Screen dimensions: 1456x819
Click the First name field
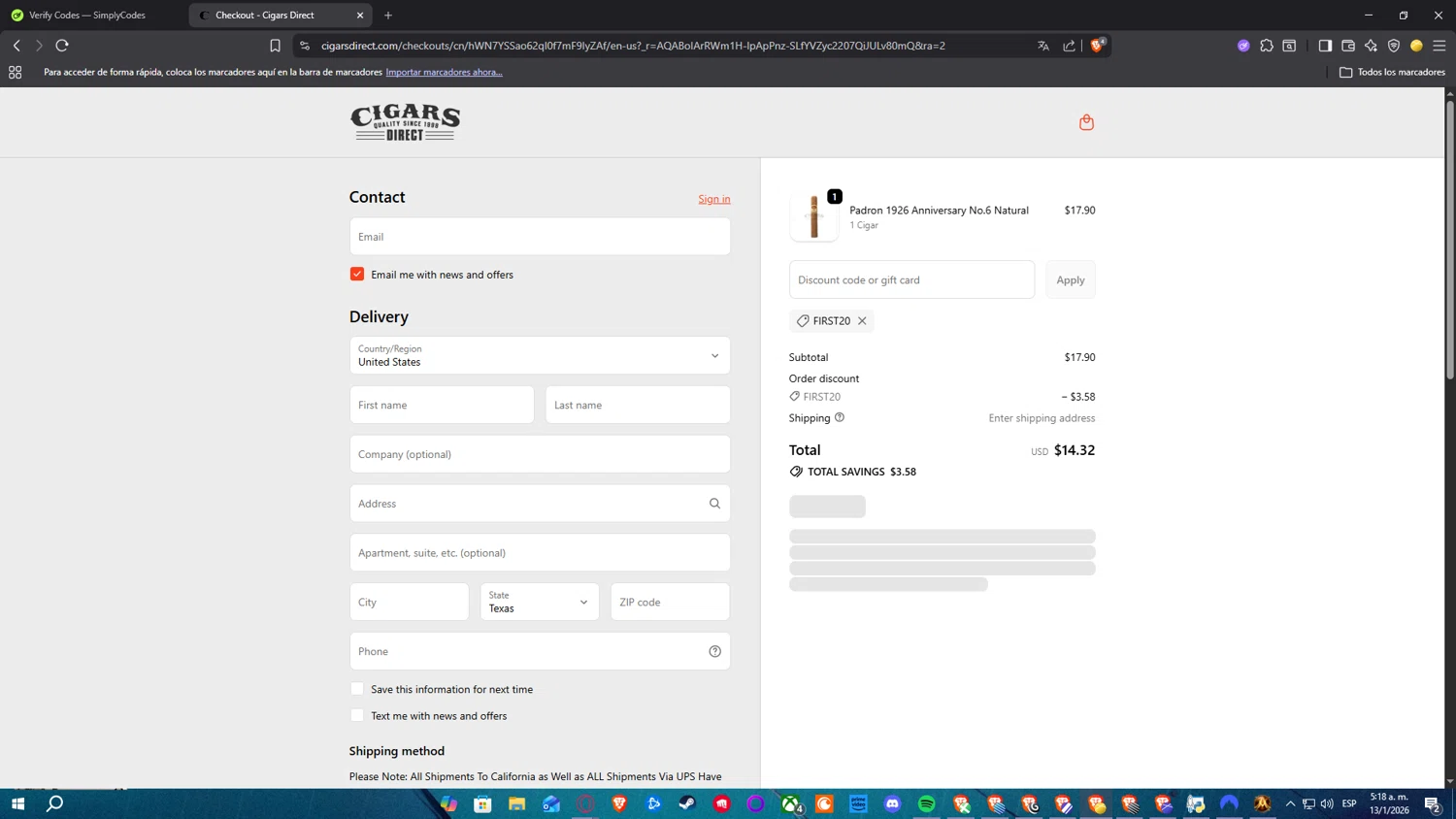[442, 405]
